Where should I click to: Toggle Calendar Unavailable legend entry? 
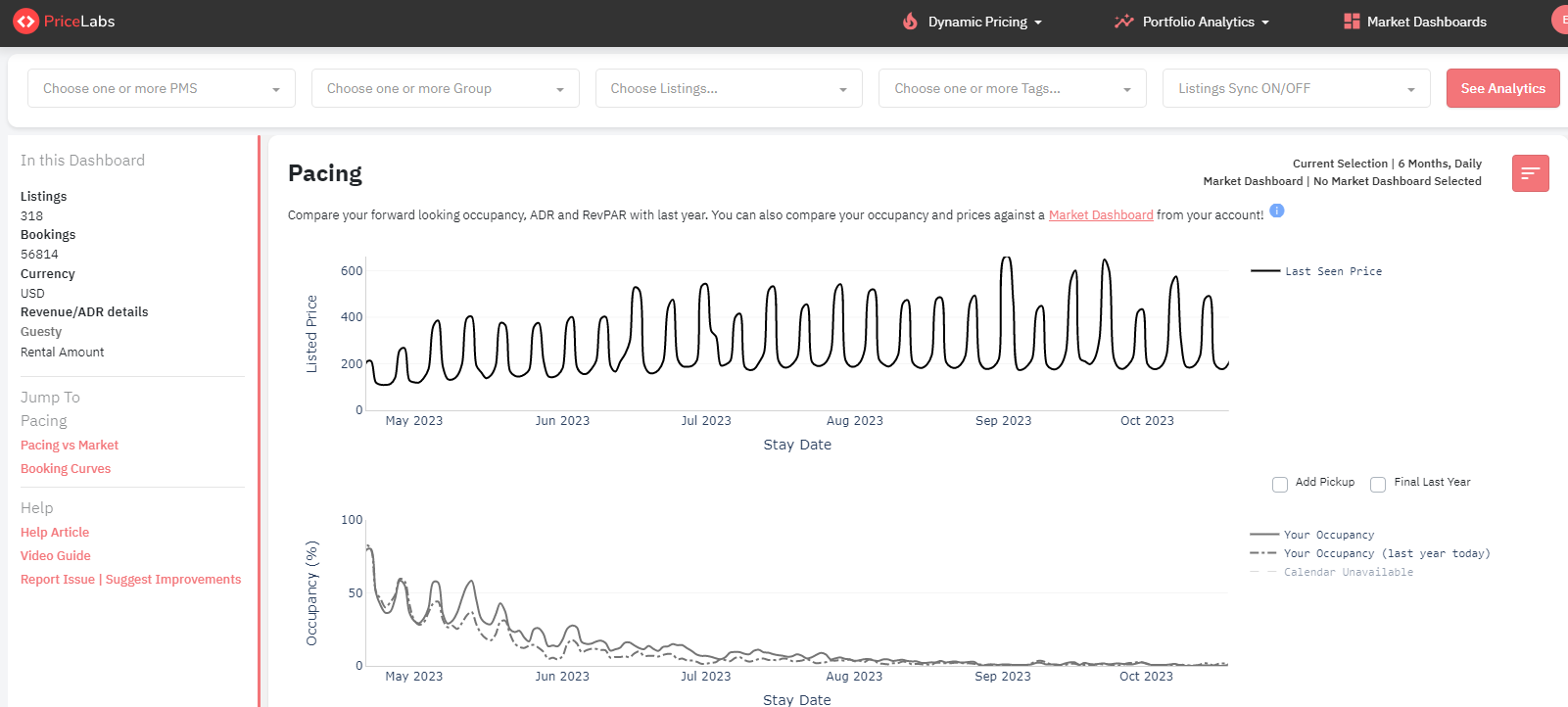[x=1332, y=572]
